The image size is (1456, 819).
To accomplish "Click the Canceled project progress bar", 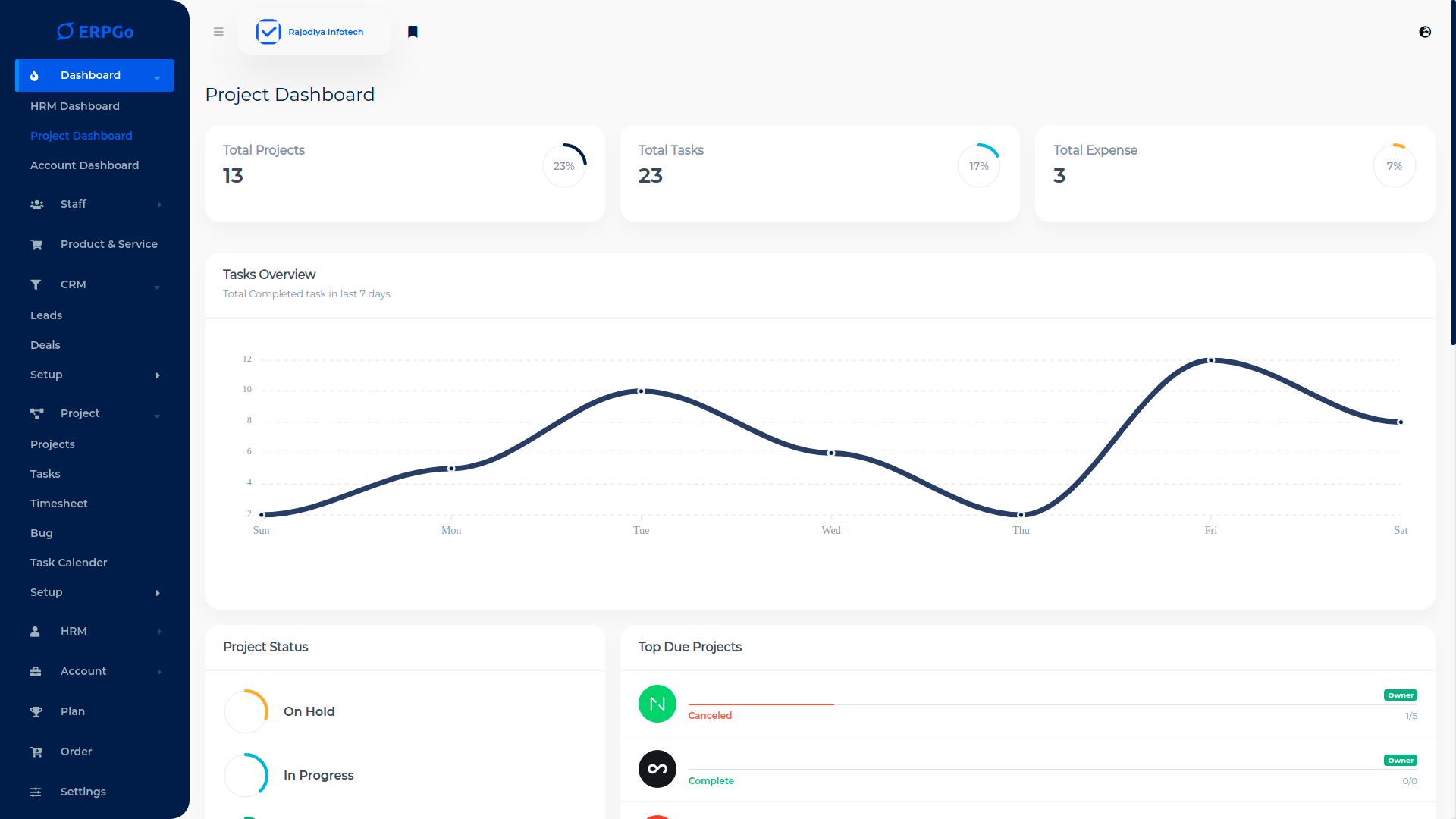I will pos(761,704).
